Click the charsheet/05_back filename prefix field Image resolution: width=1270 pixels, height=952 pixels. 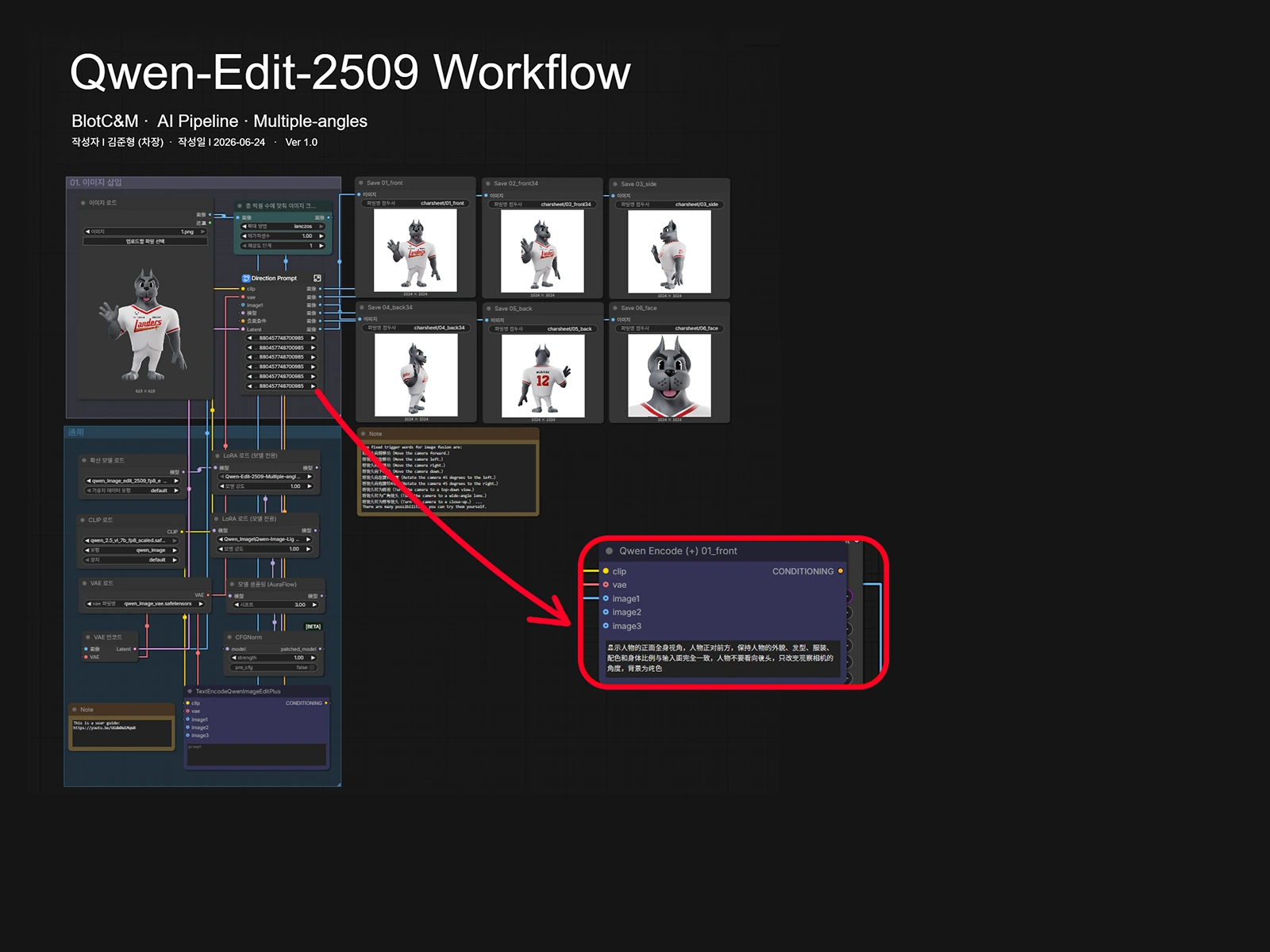tap(542, 328)
